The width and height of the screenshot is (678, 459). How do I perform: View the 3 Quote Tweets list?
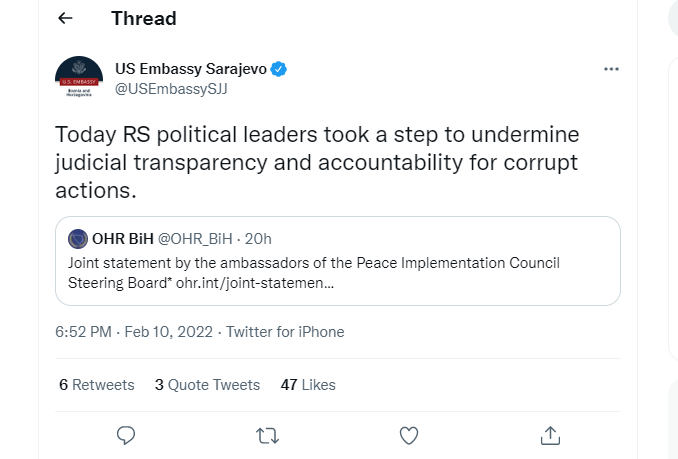click(207, 384)
